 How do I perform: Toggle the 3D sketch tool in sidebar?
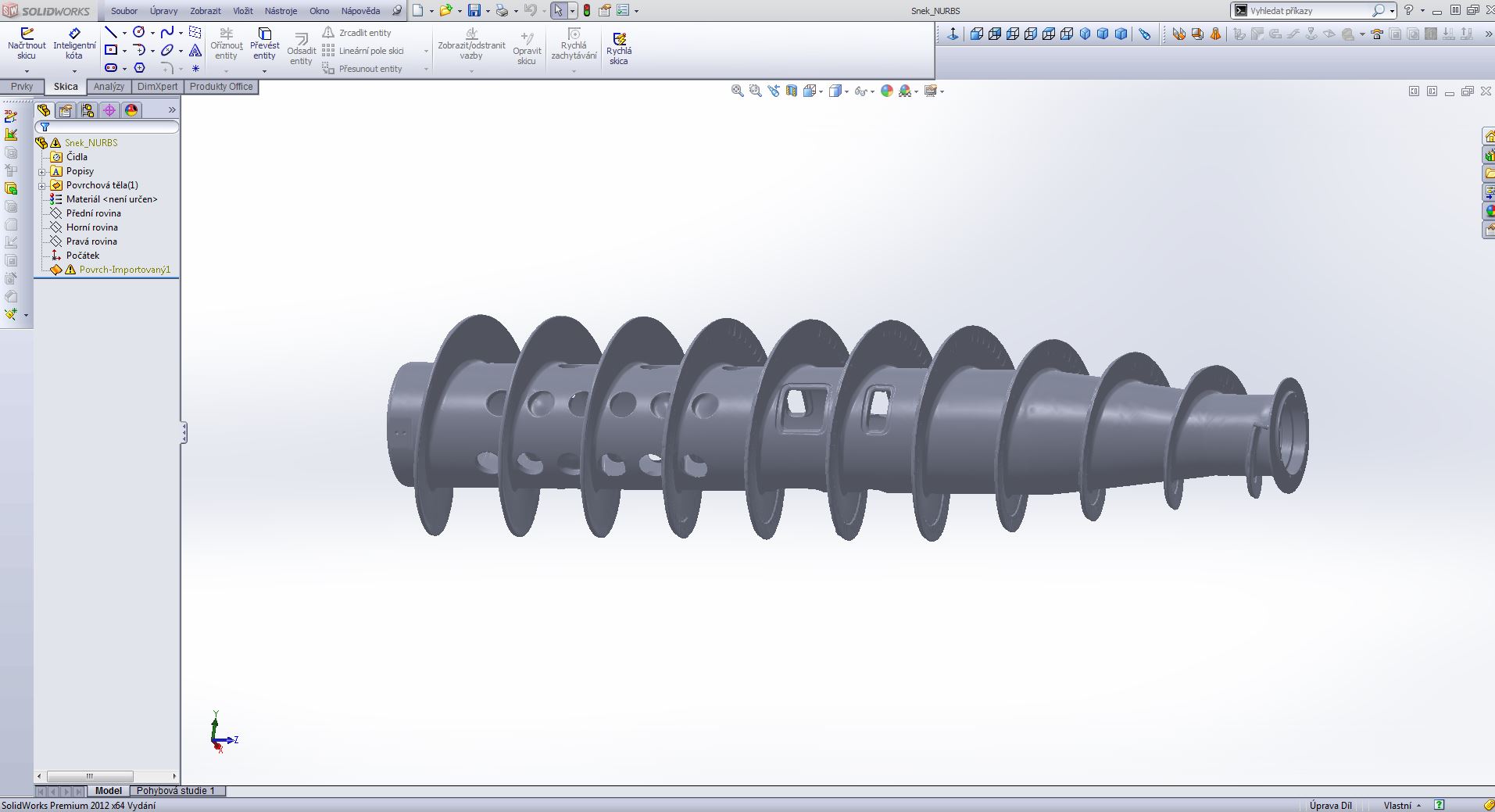11,116
